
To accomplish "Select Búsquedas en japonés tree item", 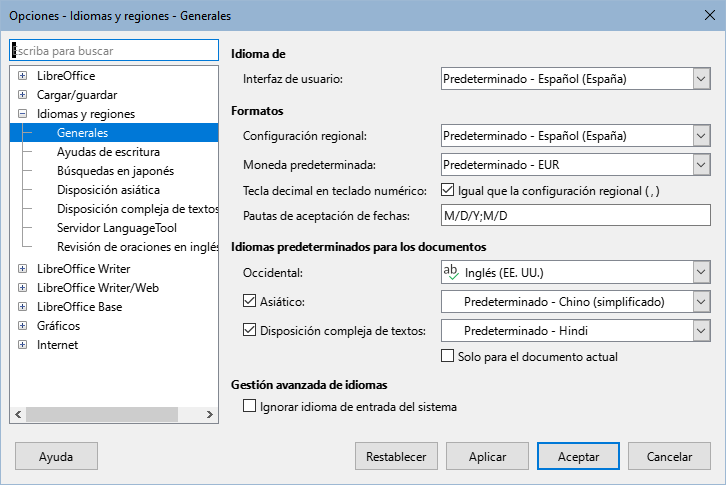I will coord(115,170).
